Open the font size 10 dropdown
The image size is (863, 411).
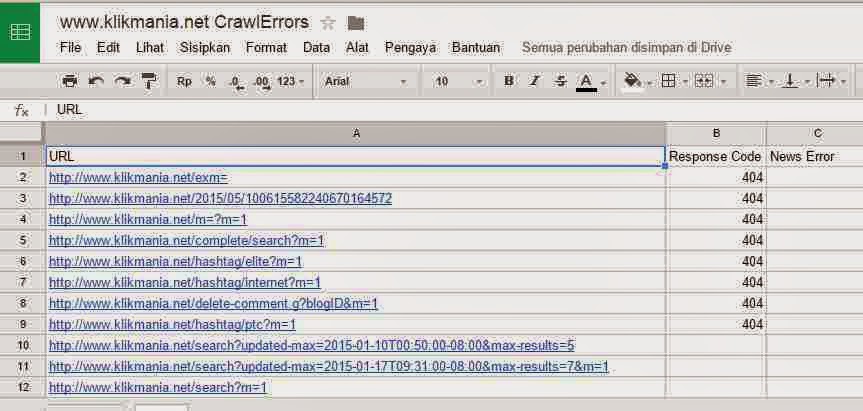(458, 81)
